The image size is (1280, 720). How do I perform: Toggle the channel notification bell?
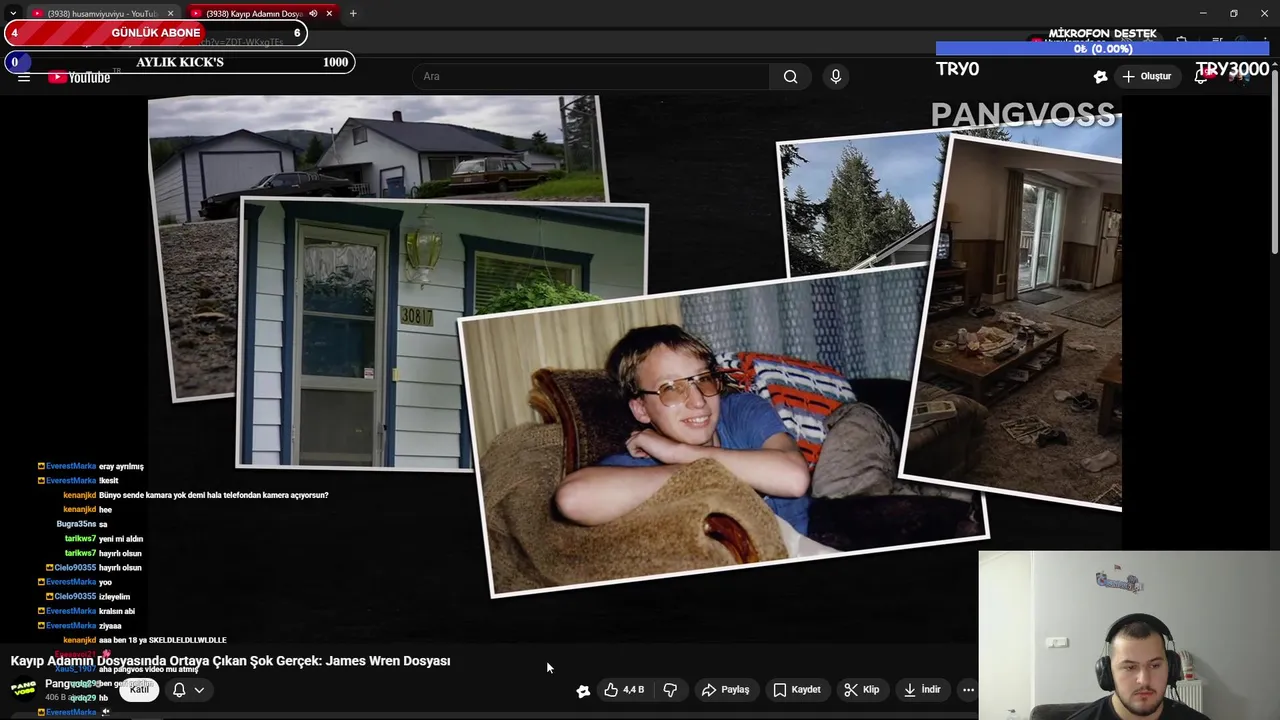click(179, 690)
